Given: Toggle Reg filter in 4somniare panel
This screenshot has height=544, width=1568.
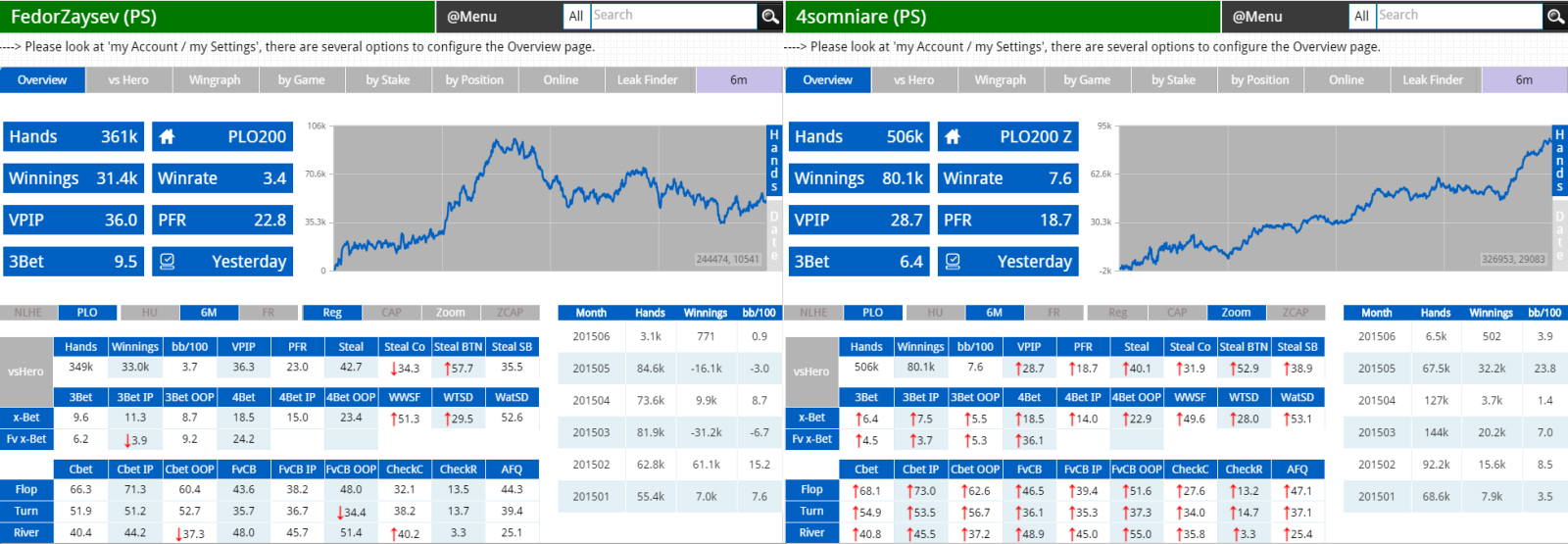Looking at the screenshot, I should 1118,313.
